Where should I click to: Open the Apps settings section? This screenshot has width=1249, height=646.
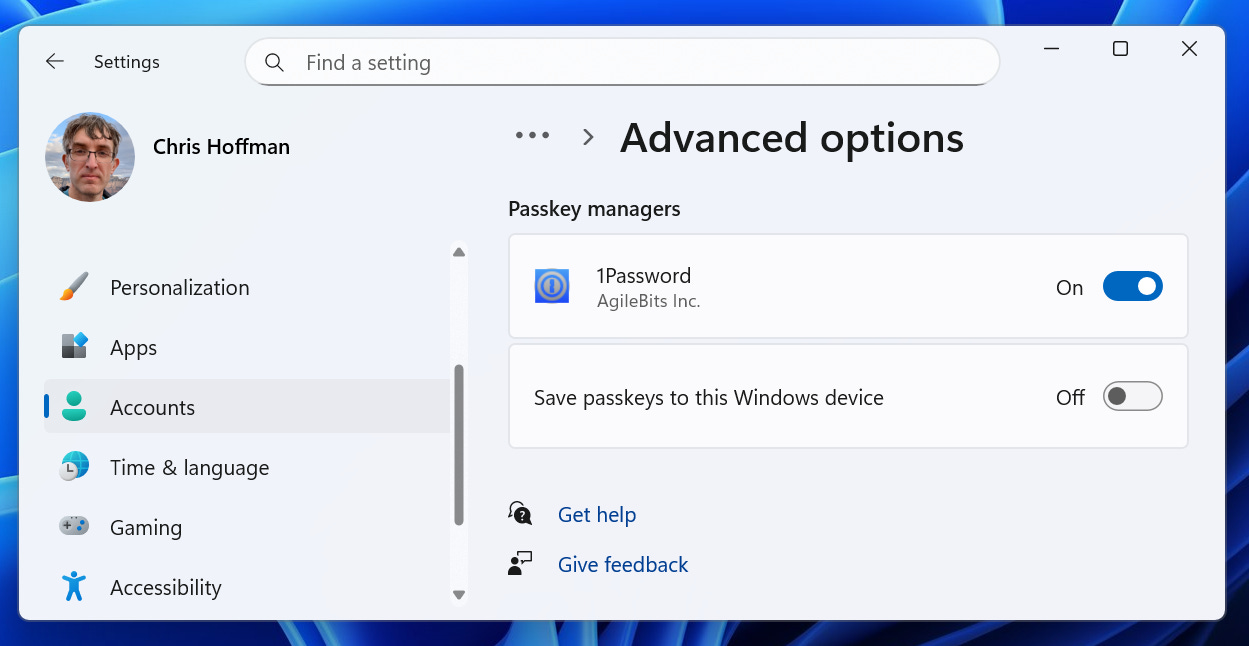(134, 347)
